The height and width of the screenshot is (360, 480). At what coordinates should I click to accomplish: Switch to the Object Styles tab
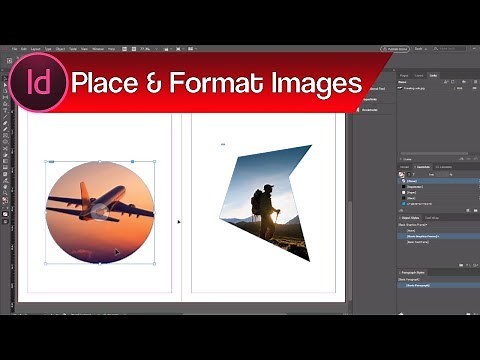[x=410, y=218]
